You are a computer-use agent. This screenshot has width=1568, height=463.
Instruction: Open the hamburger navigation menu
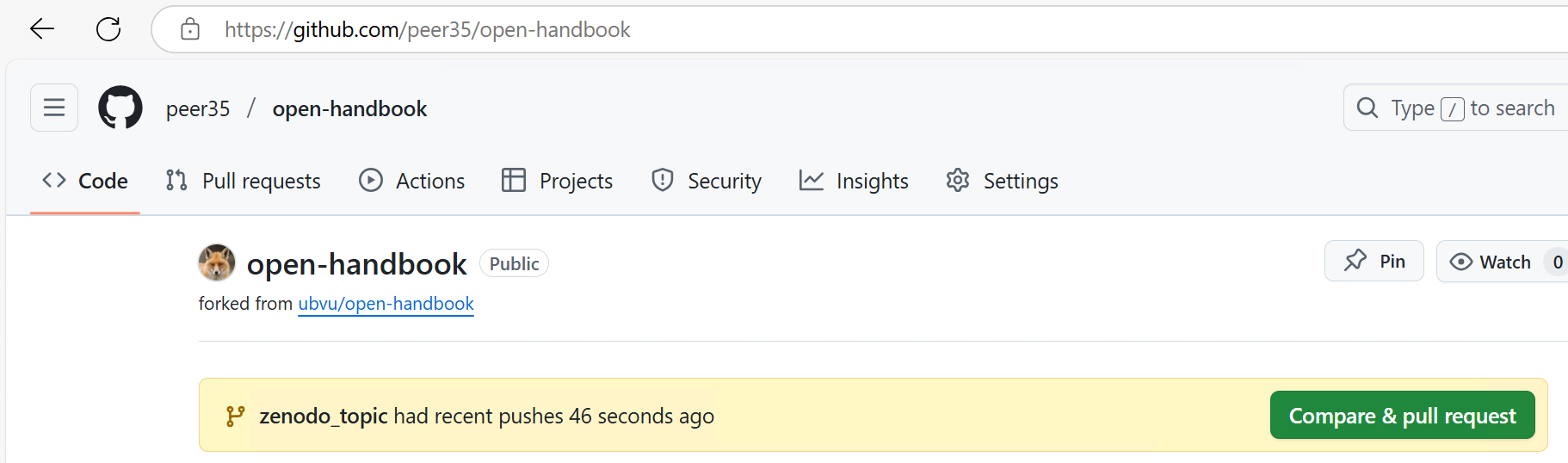click(x=54, y=108)
